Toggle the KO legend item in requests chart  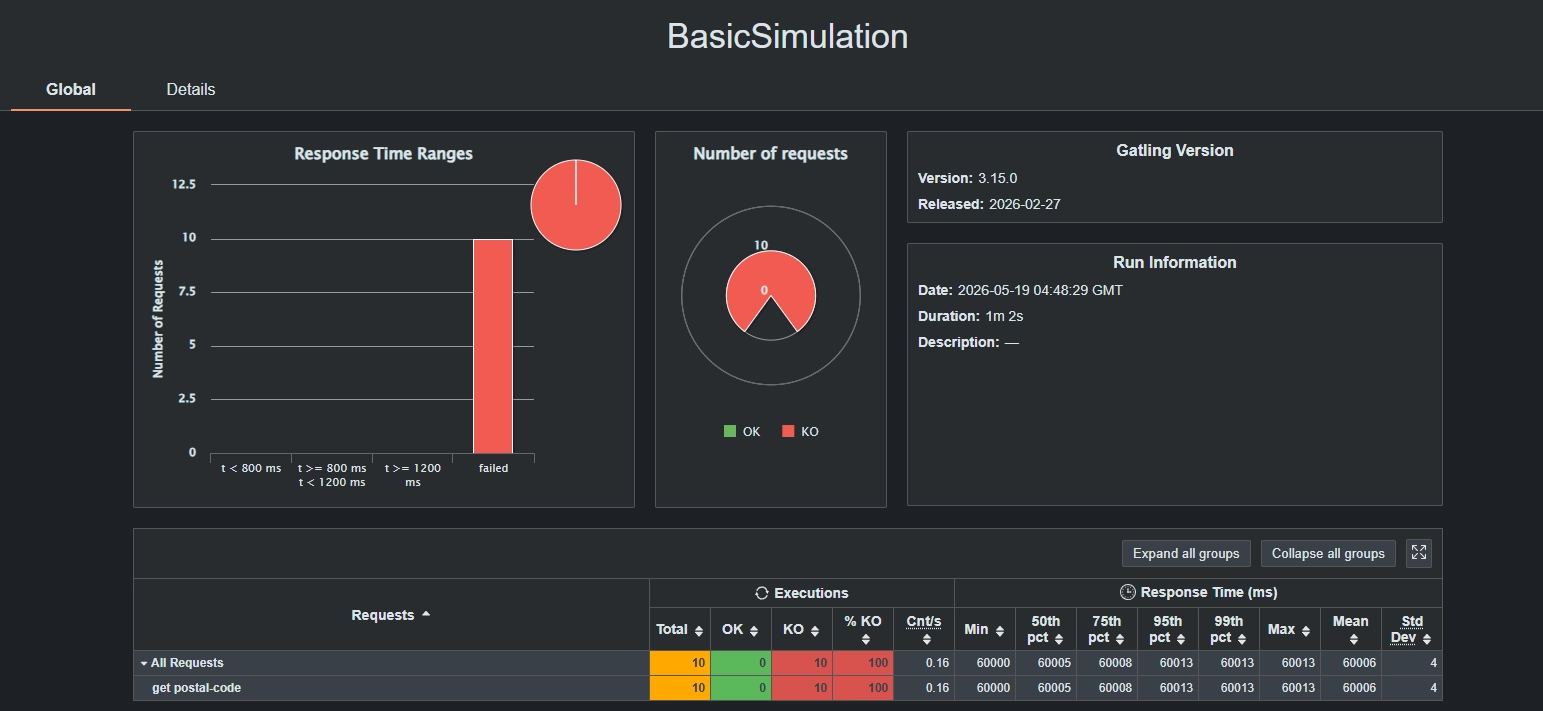click(x=800, y=432)
